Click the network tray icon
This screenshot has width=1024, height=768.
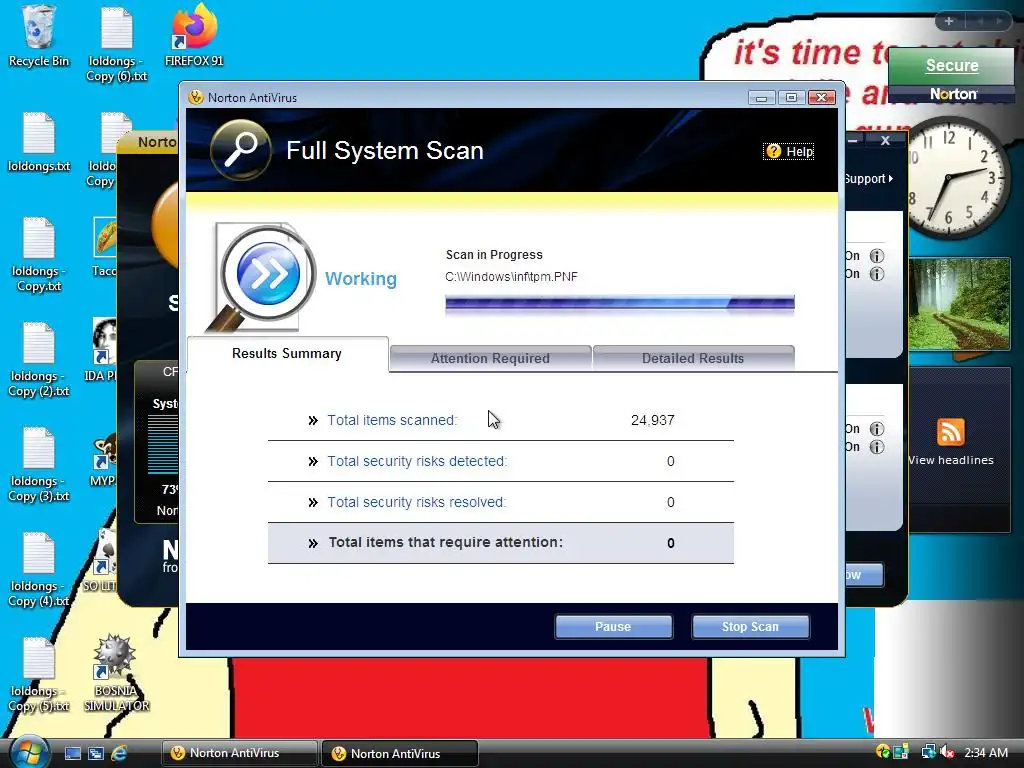(928, 752)
